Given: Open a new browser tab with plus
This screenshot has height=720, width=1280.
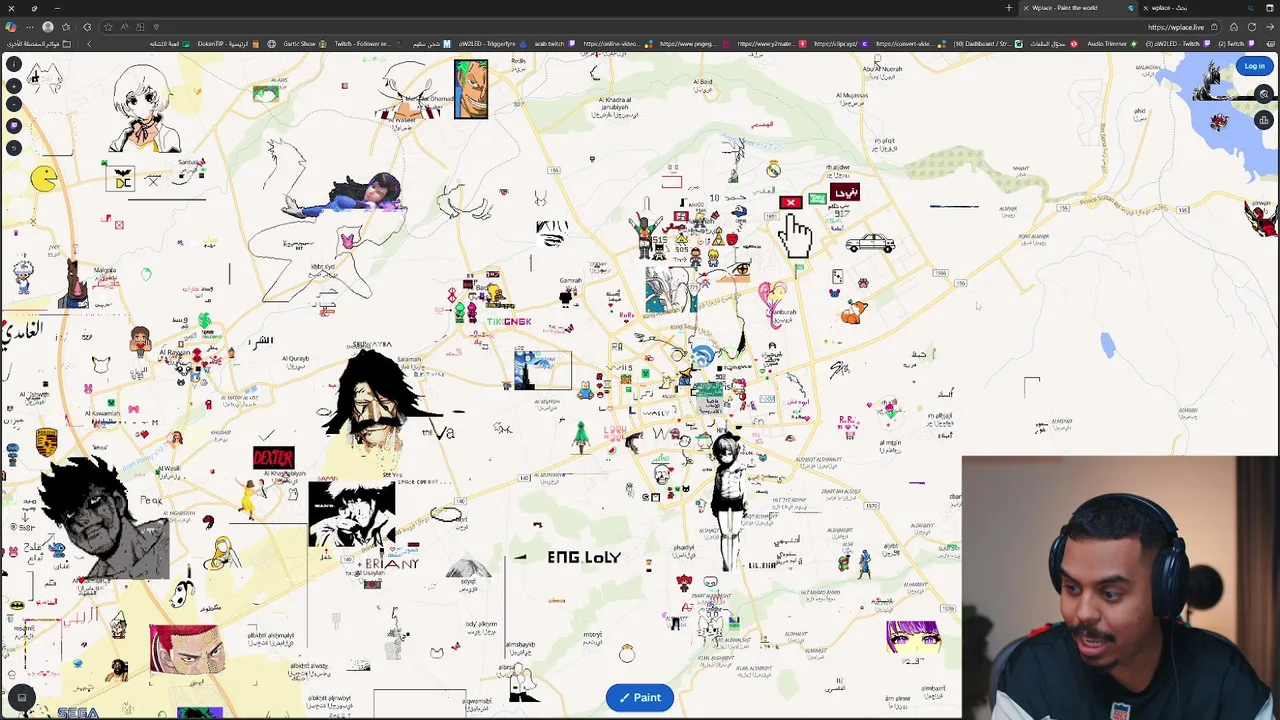Looking at the screenshot, I should pyautogui.click(x=1009, y=8).
